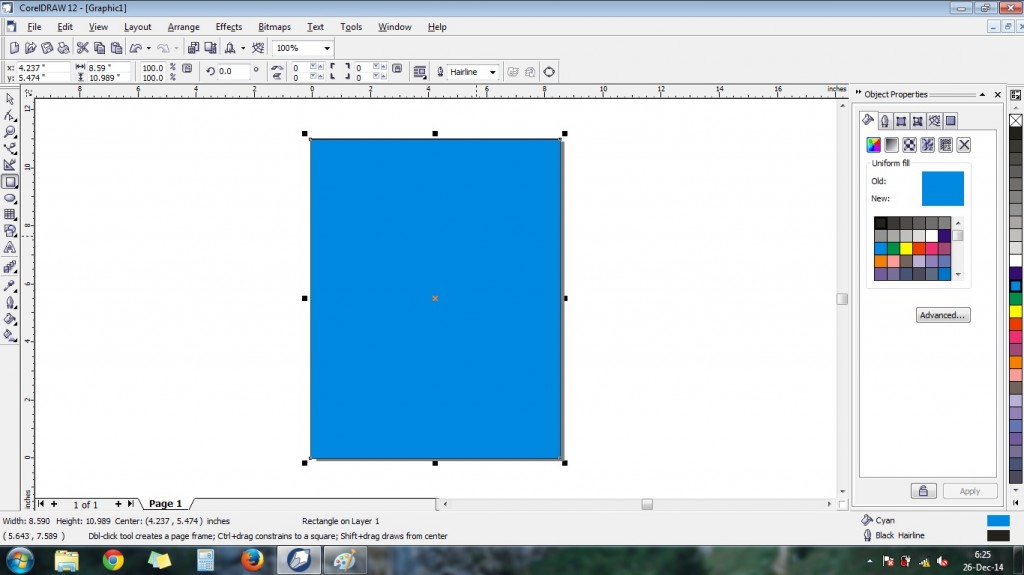Select the Freehand tool
The image size is (1024, 575).
[x=10, y=148]
